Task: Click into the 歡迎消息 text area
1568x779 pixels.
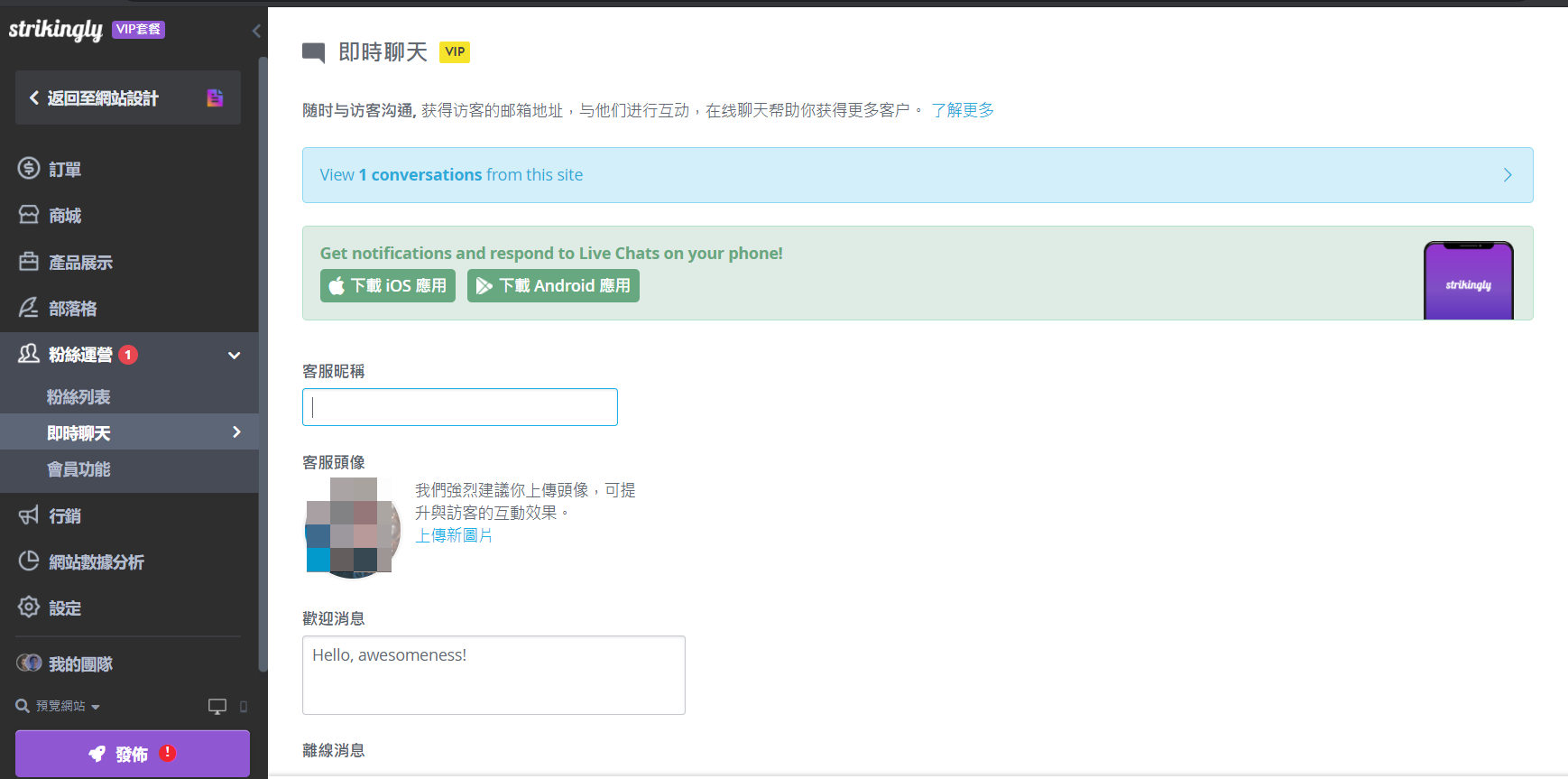Action: [493, 675]
